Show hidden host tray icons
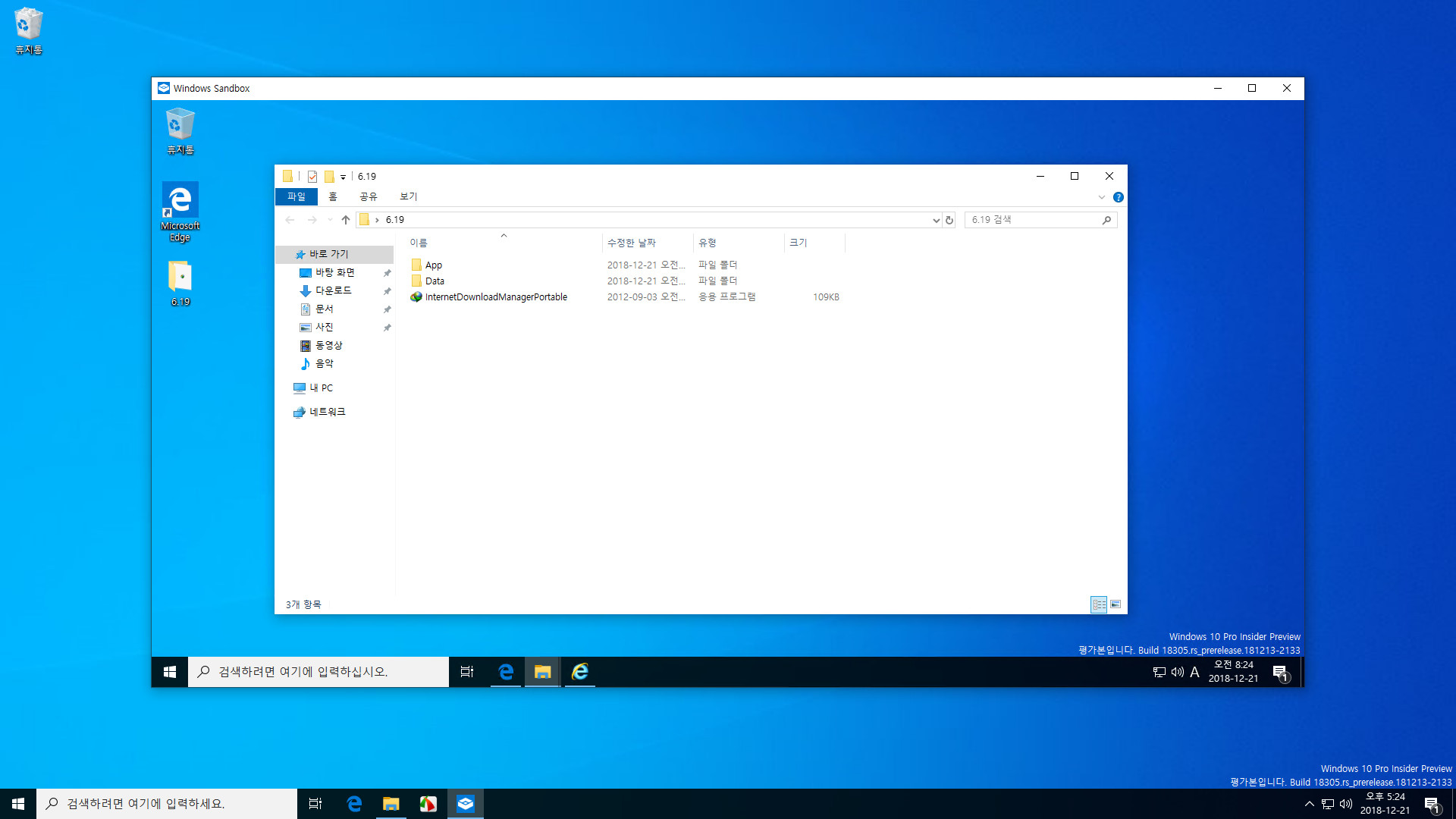Viewport: 1456px width, 819px height. coord(1310,804)
